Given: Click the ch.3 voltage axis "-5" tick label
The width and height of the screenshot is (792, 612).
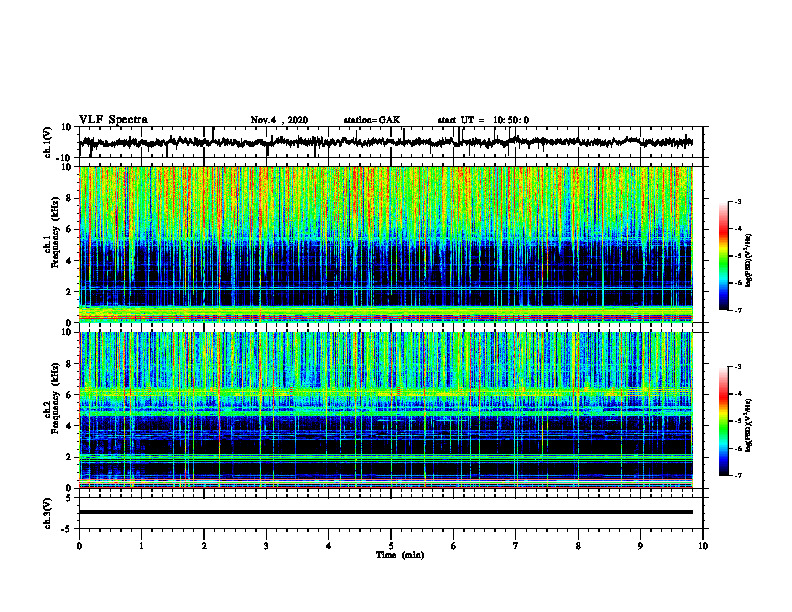Looking at the screenshot, I should [67, 529].
